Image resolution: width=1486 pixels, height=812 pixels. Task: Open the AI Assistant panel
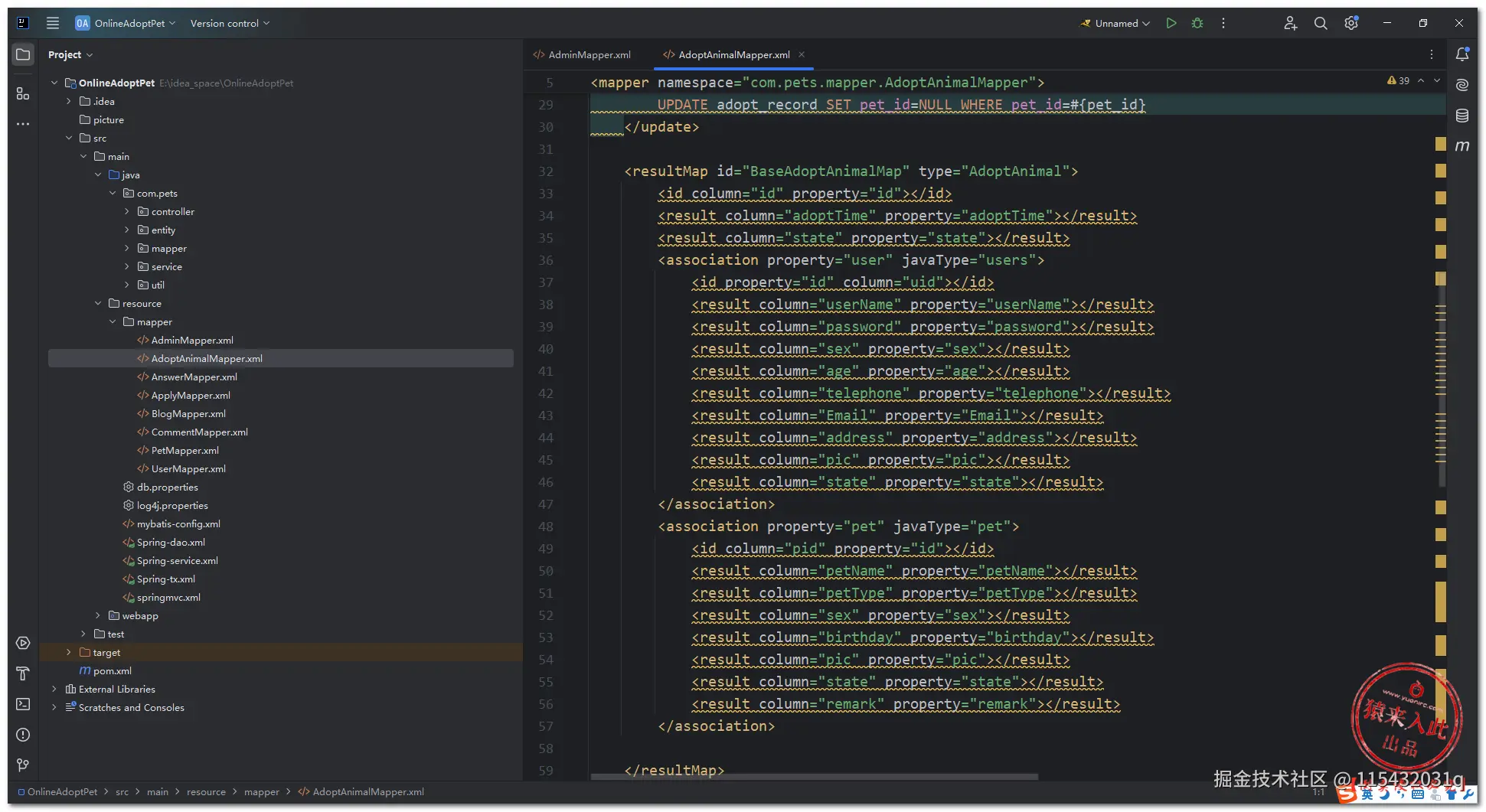click(x=1462, y=85)
